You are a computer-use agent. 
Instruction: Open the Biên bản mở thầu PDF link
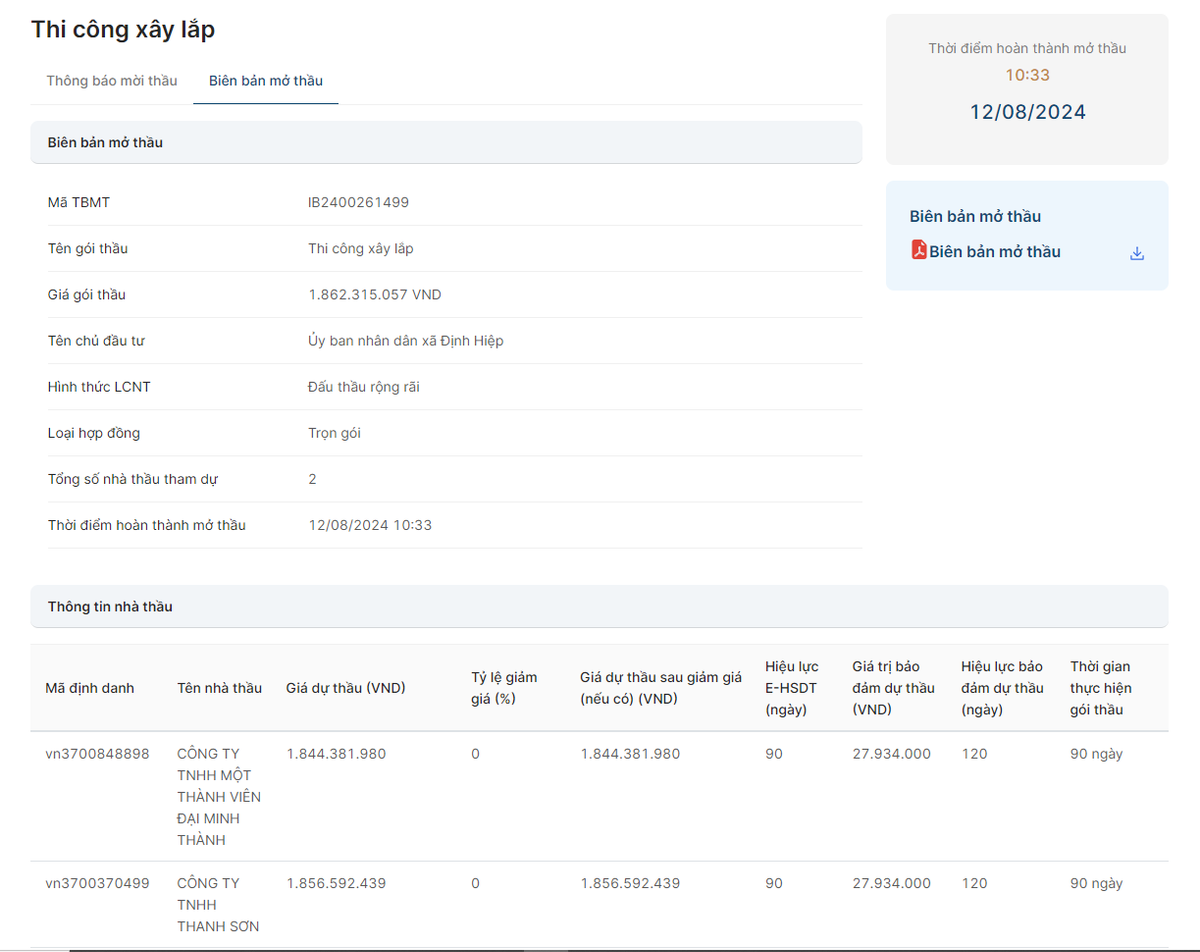(995, 252)
